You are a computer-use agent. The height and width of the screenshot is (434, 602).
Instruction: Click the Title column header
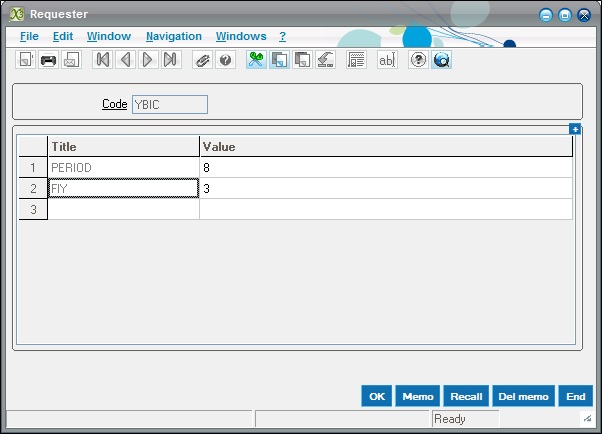click(x=124, y=146)
